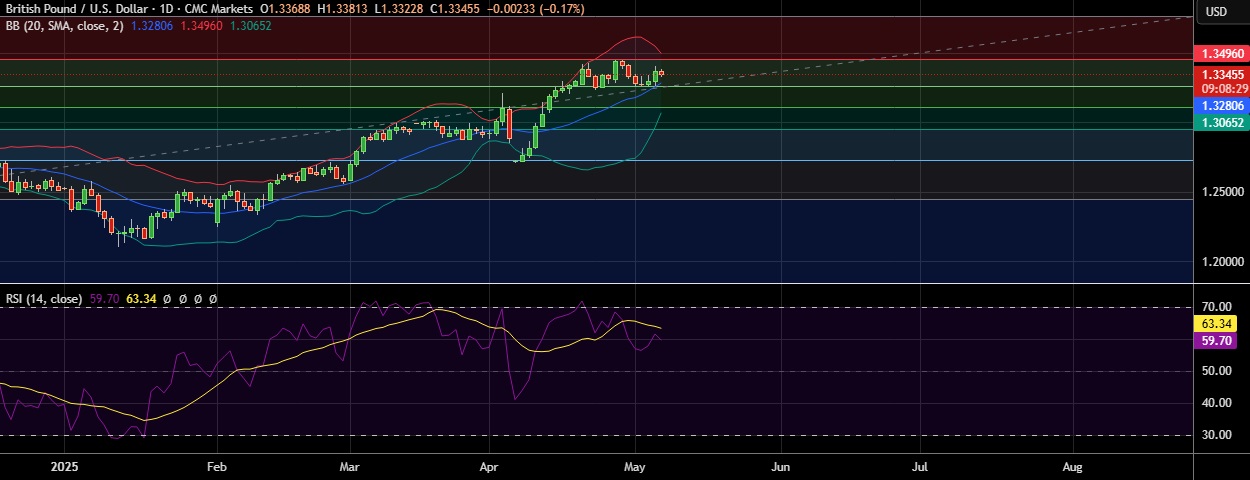Click the 1.25000 level on the price scale
This screenshot has height=480, width=1250.
pyautogui.click(x=1222, y=192)
